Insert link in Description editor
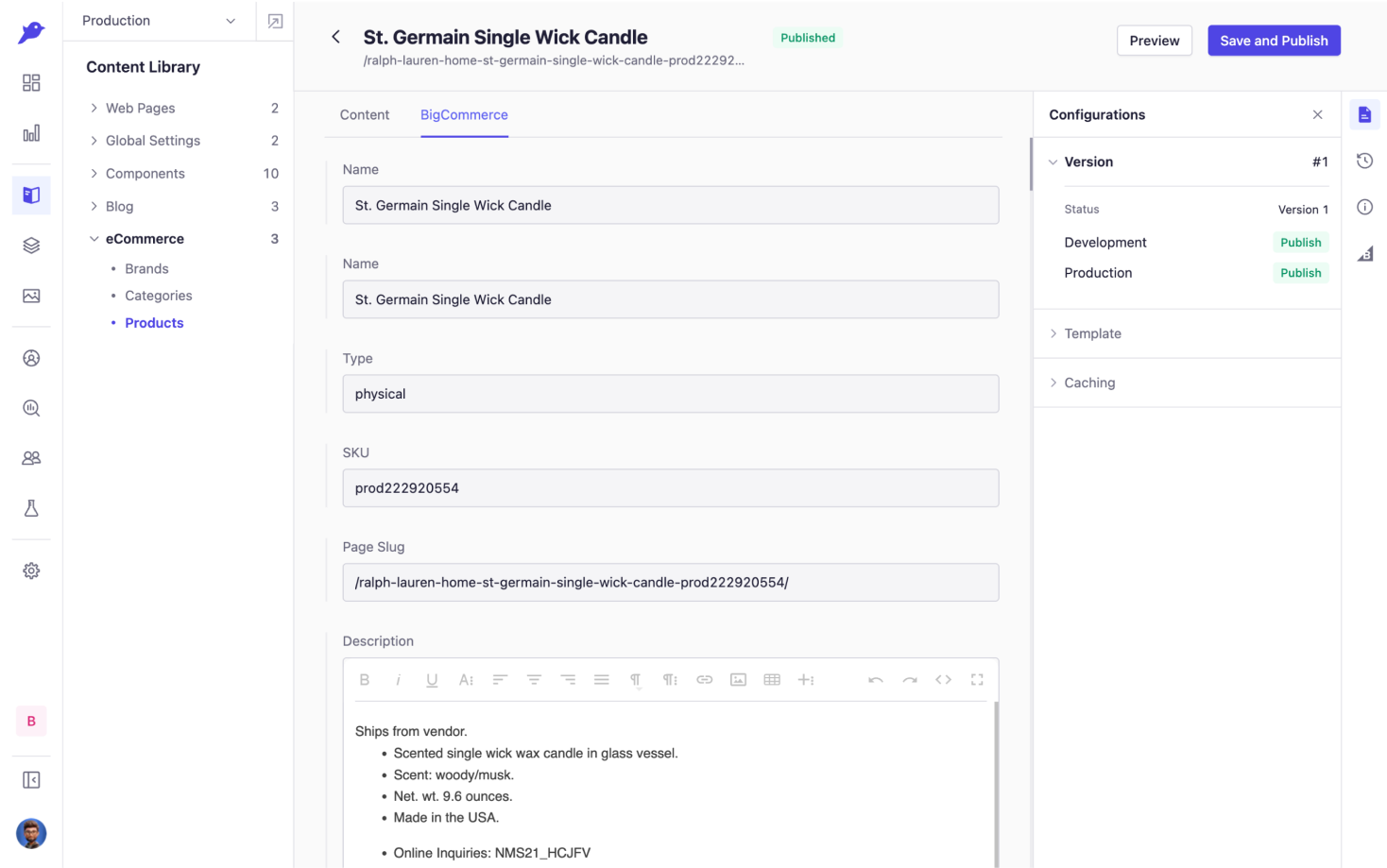Image resolution: width=1387 pixels, height=868 pixels. (x=704, y=680)
